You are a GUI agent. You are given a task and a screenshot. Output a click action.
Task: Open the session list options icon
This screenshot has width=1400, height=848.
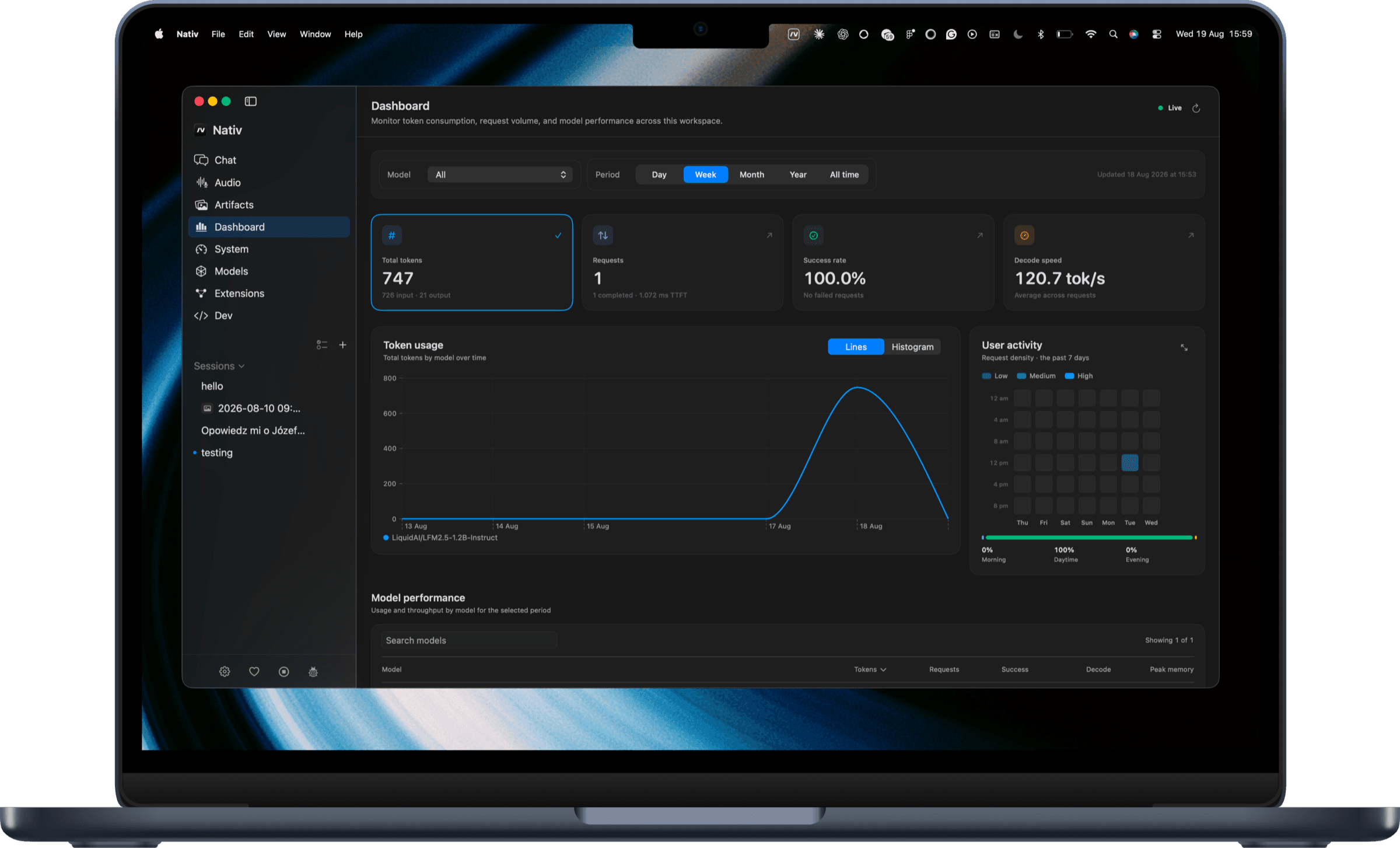click(321, 345)
